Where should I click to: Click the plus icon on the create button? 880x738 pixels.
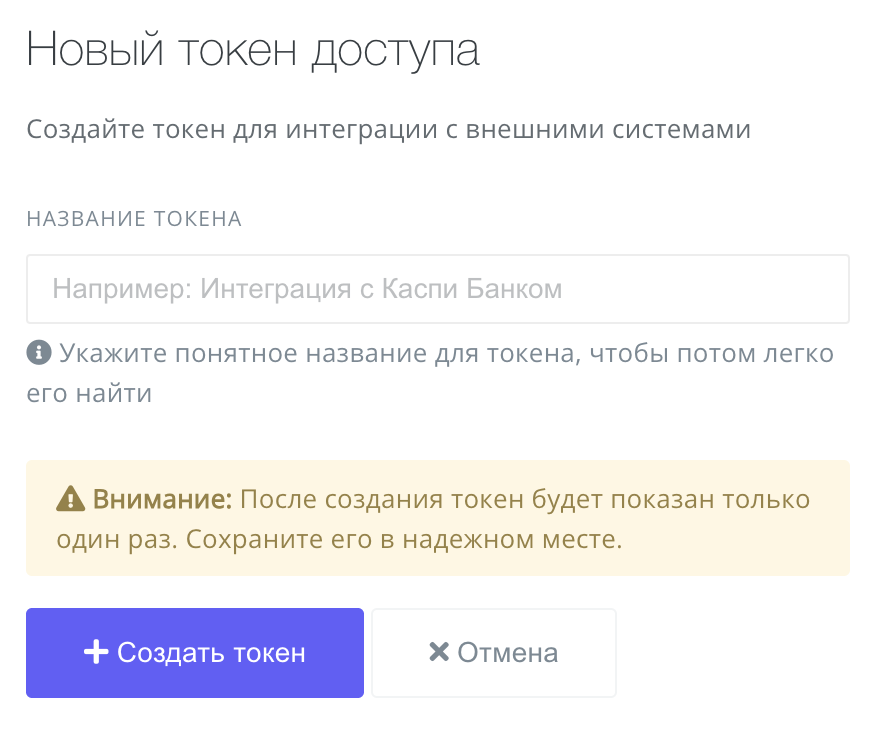[x=95, y=653]
